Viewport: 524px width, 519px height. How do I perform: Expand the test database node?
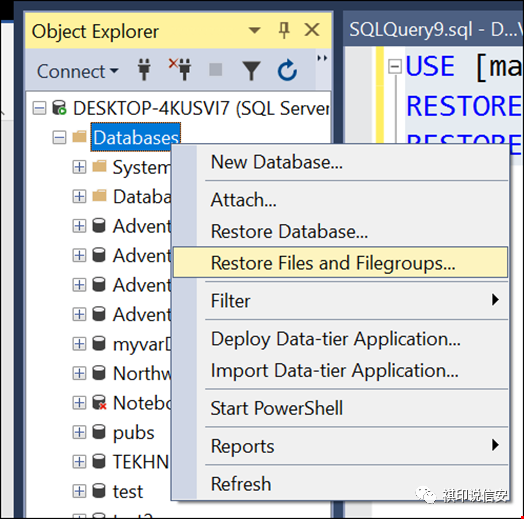tap(79, 491)
